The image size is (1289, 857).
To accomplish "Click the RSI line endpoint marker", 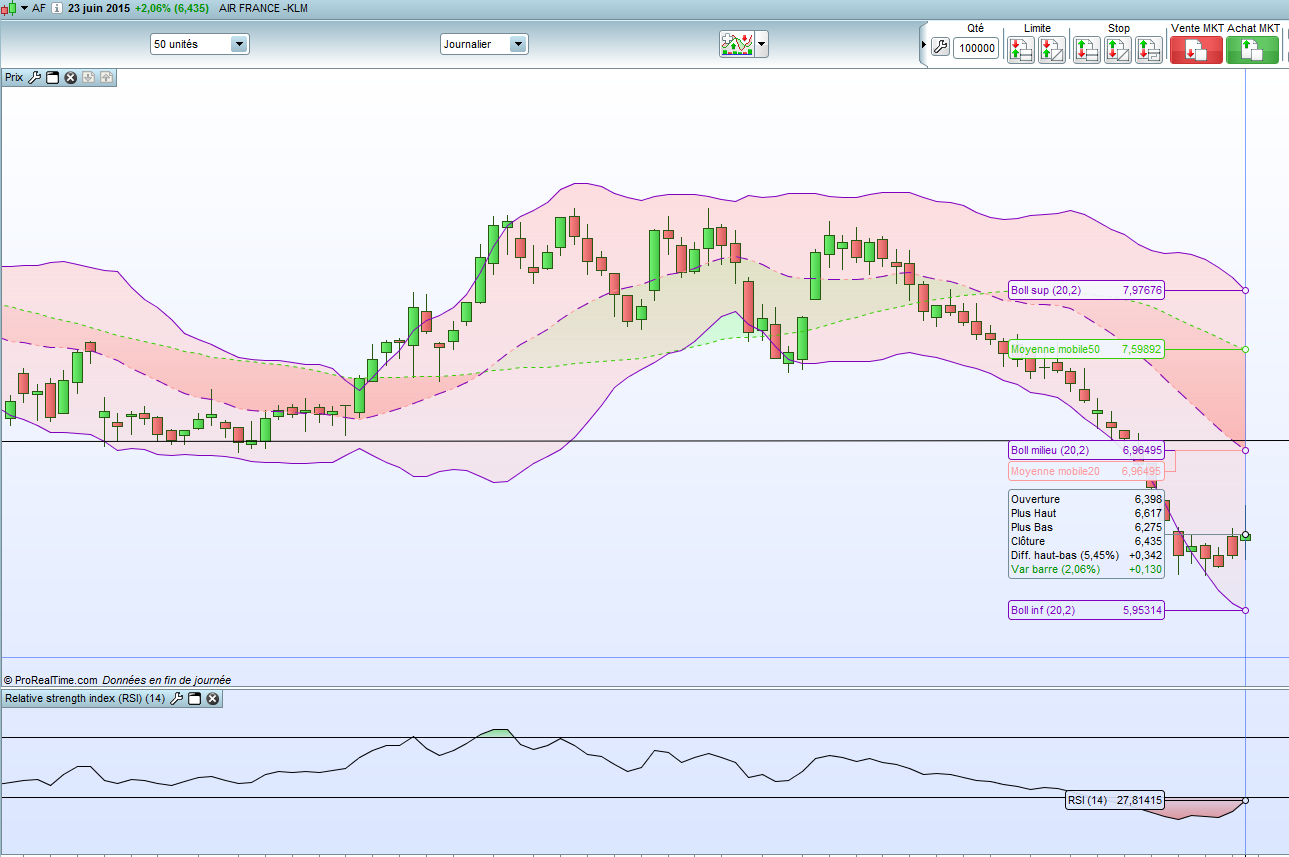I will 1245,800.
